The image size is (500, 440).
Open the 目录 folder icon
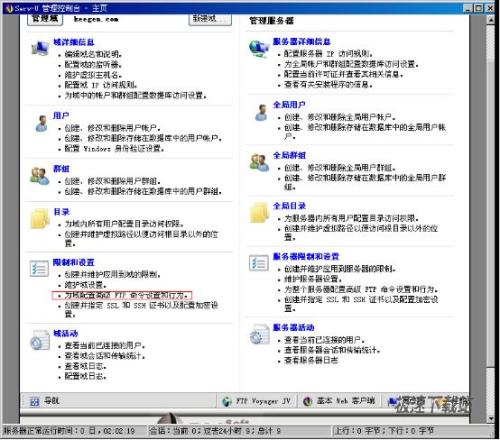click(40, 219)
